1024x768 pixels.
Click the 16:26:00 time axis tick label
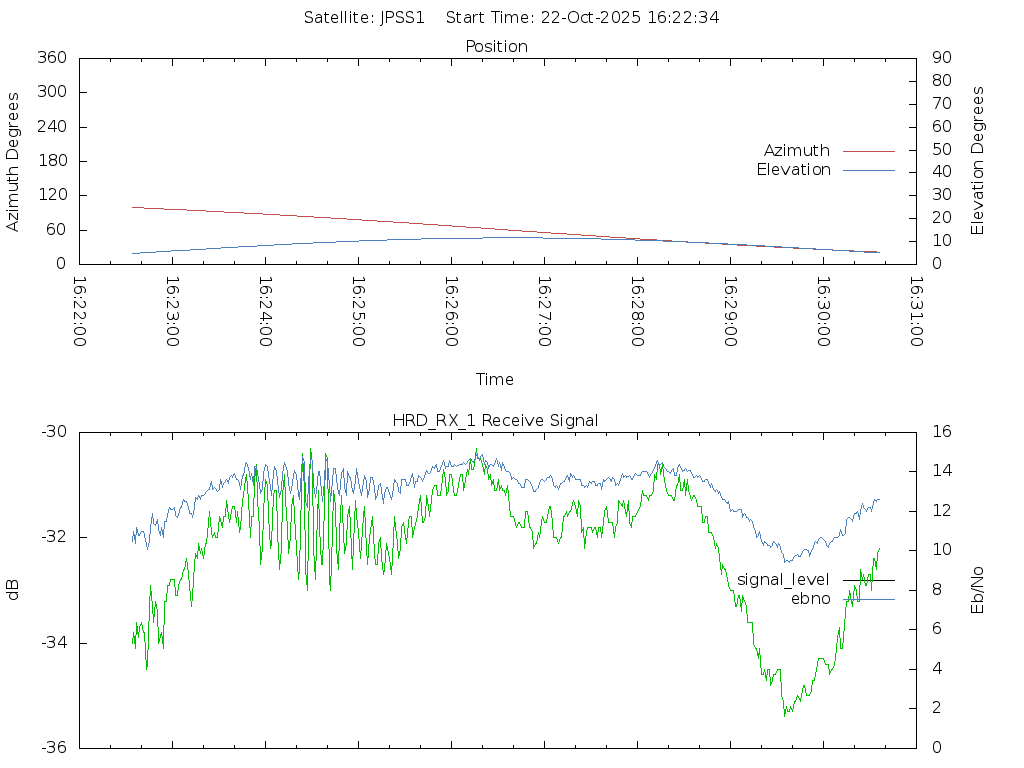451,312
